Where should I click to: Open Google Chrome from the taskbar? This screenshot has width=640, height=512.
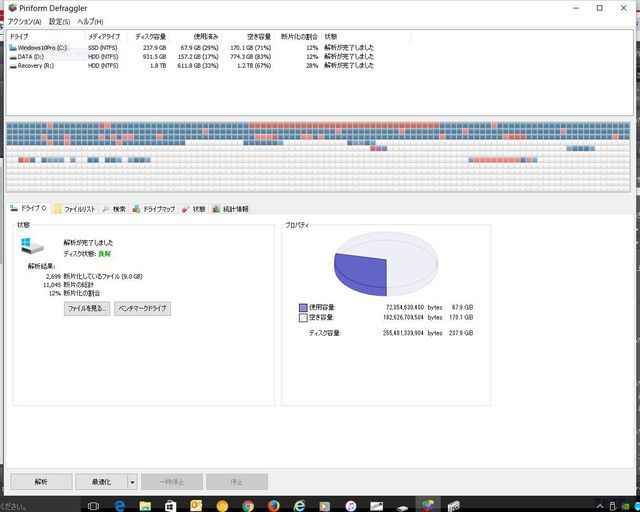[248, 506]
